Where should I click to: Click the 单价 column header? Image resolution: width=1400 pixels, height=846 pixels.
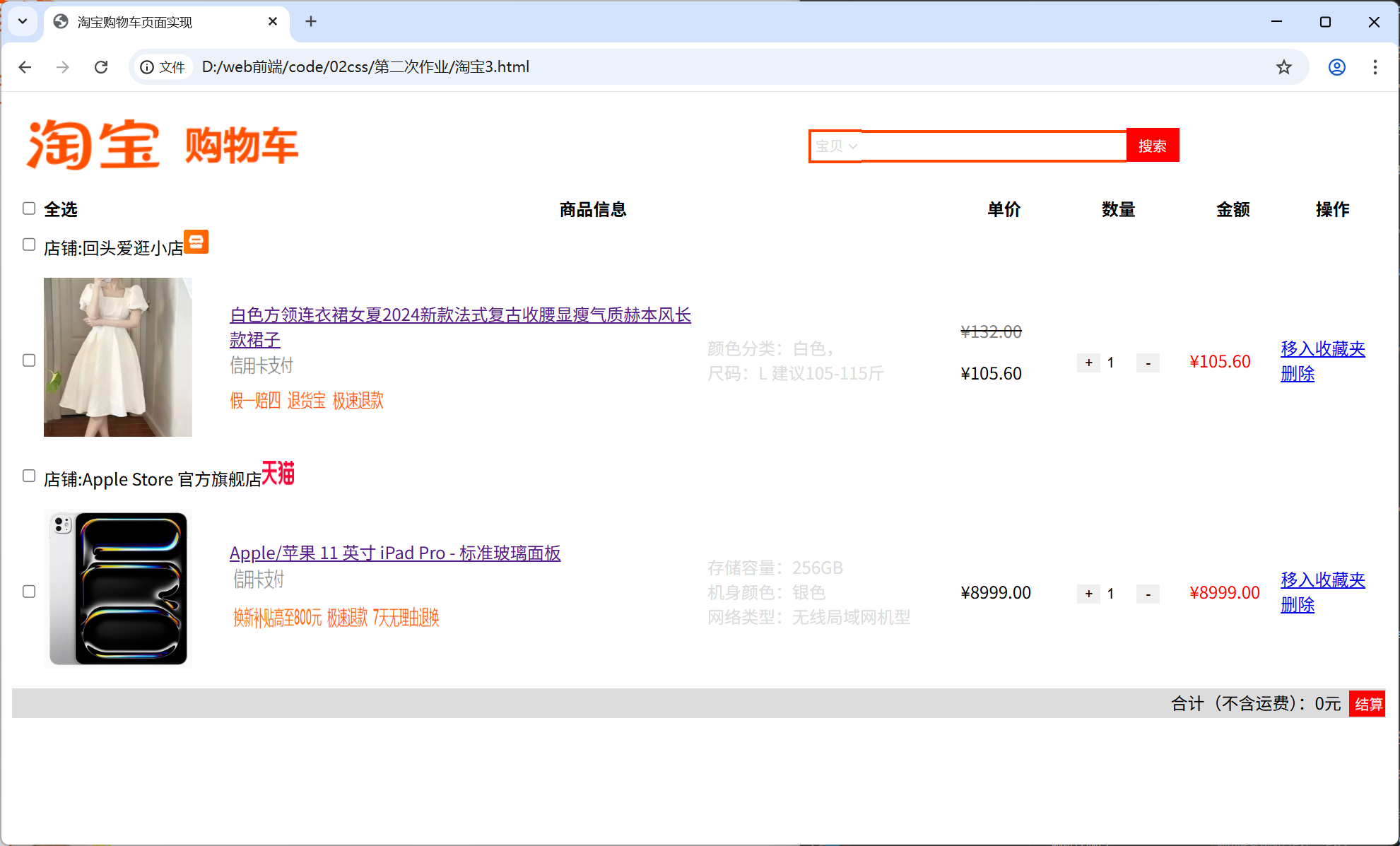coord(1004,209)
